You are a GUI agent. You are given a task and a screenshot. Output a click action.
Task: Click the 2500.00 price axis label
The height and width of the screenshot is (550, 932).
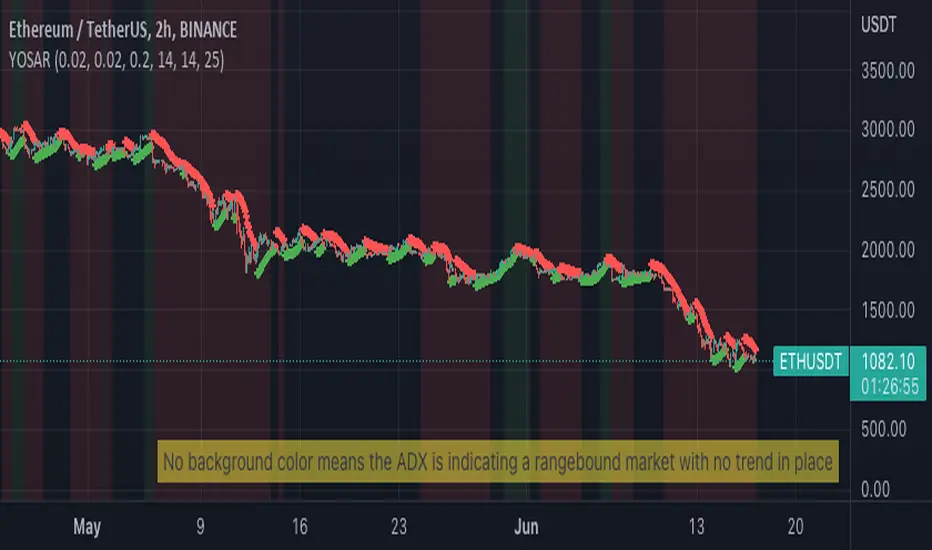point(888,190)
